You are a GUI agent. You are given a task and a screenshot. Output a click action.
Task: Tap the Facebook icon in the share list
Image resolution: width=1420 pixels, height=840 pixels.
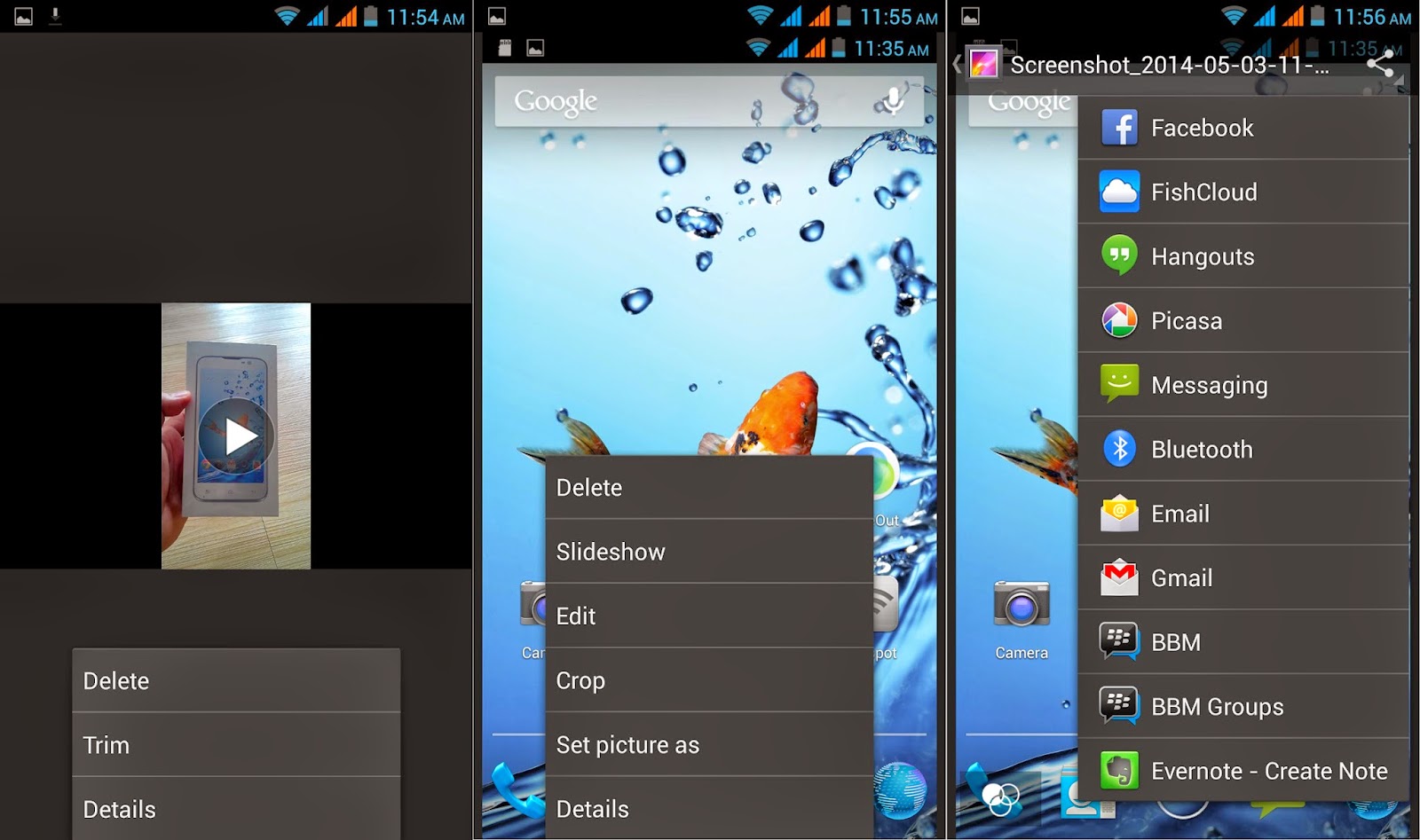[x=1119, y=128]
